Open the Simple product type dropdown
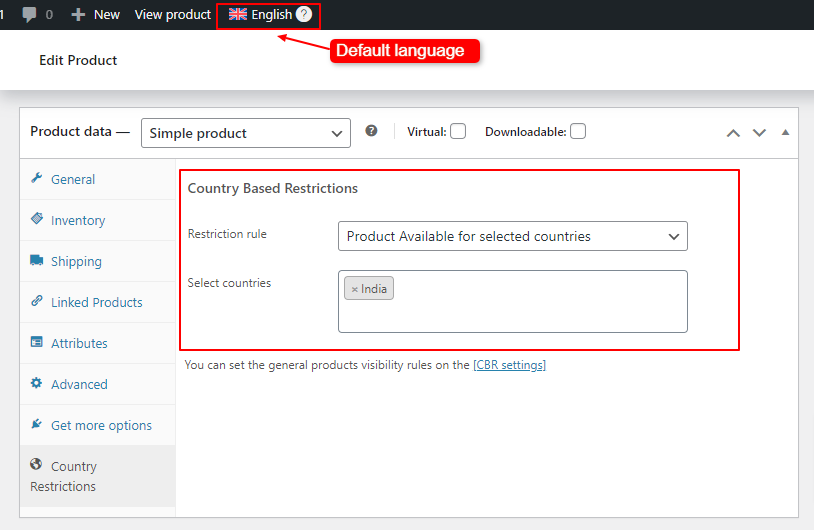 [245, 133]
